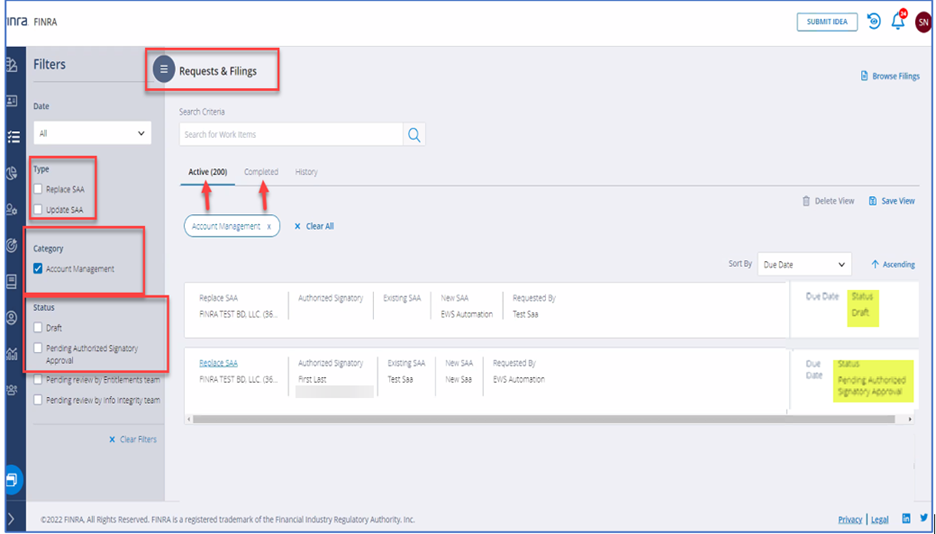Open the Replace SAA link
The height and width of the screenshot is (534, 936).
(218, 363)
